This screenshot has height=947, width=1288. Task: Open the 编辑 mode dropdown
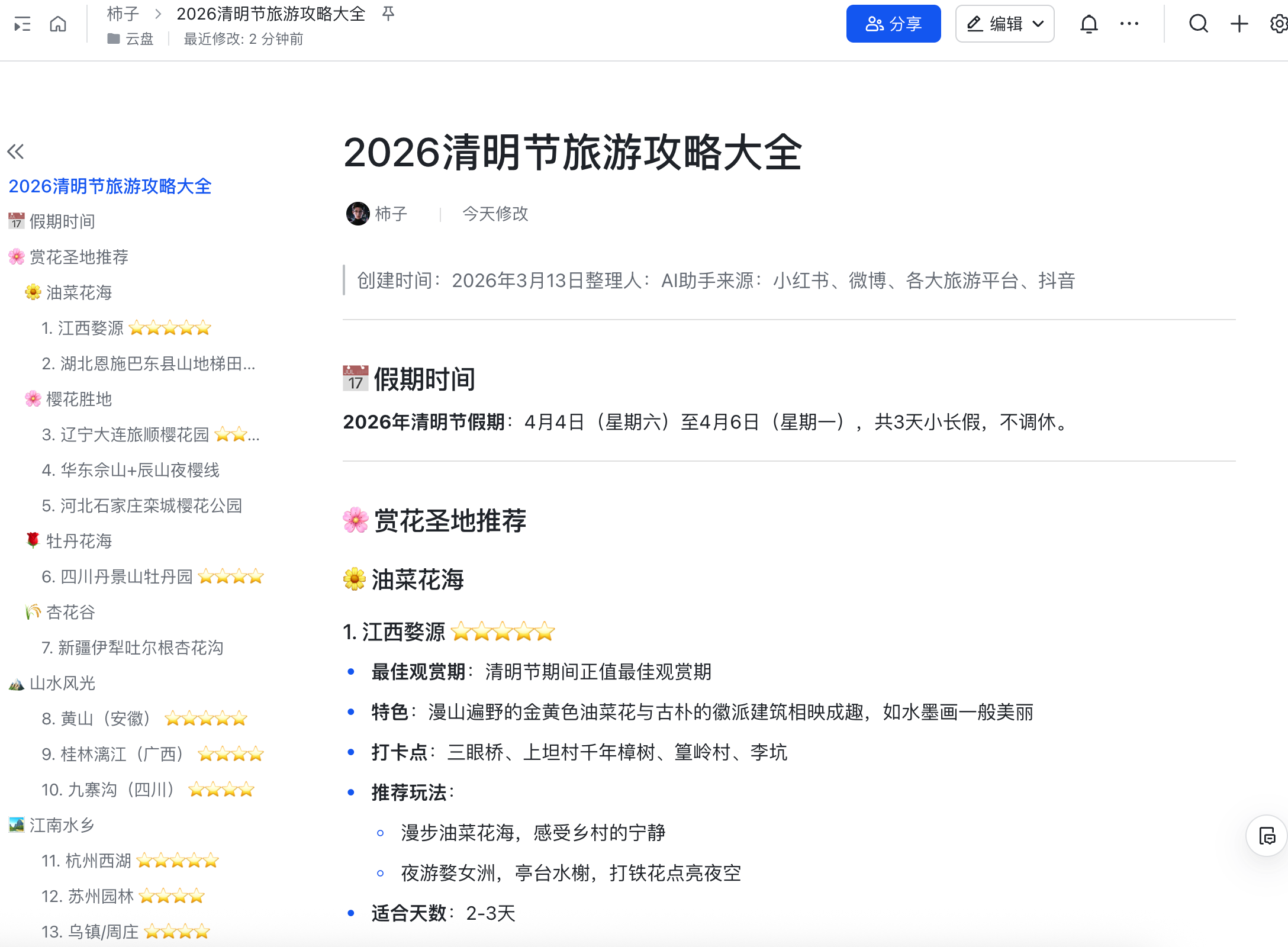[x=1004, y=24]
